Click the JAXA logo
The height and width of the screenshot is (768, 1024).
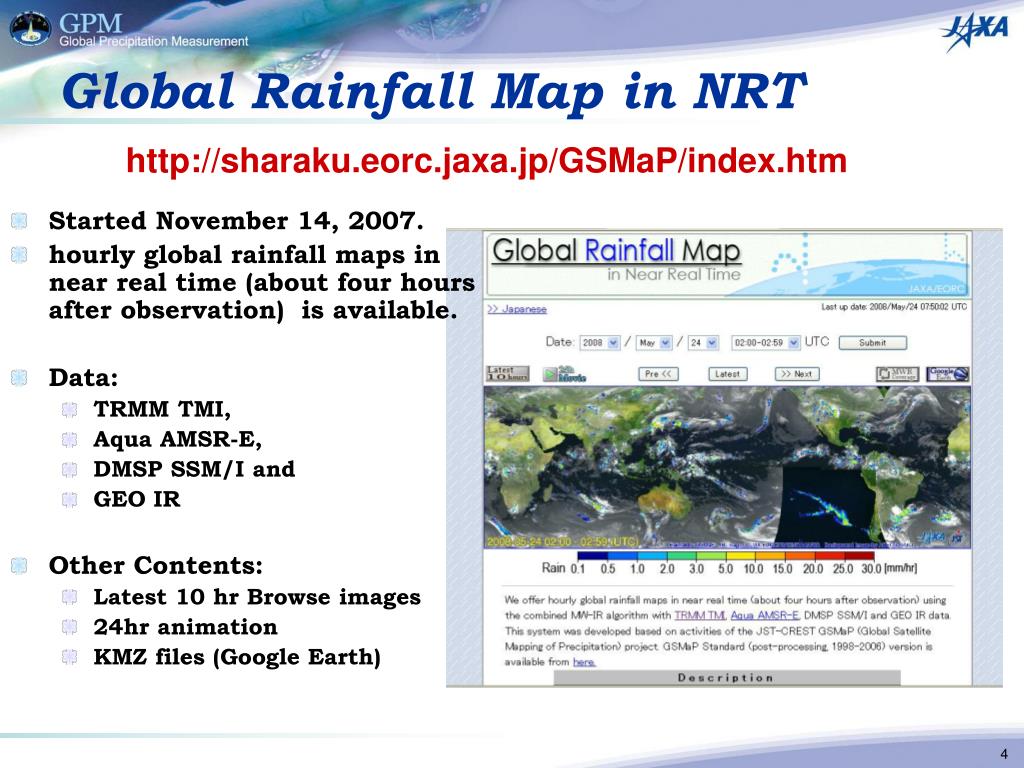tap(975, 30)
